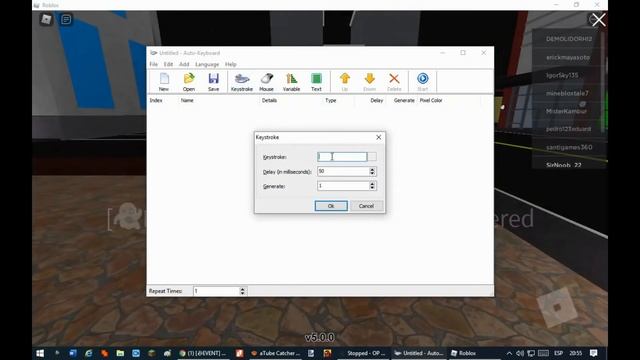Image resolution: width=640 pixels, height=360 pixels.
Task: Open the File menu
Action: click(x=153, y=64)
